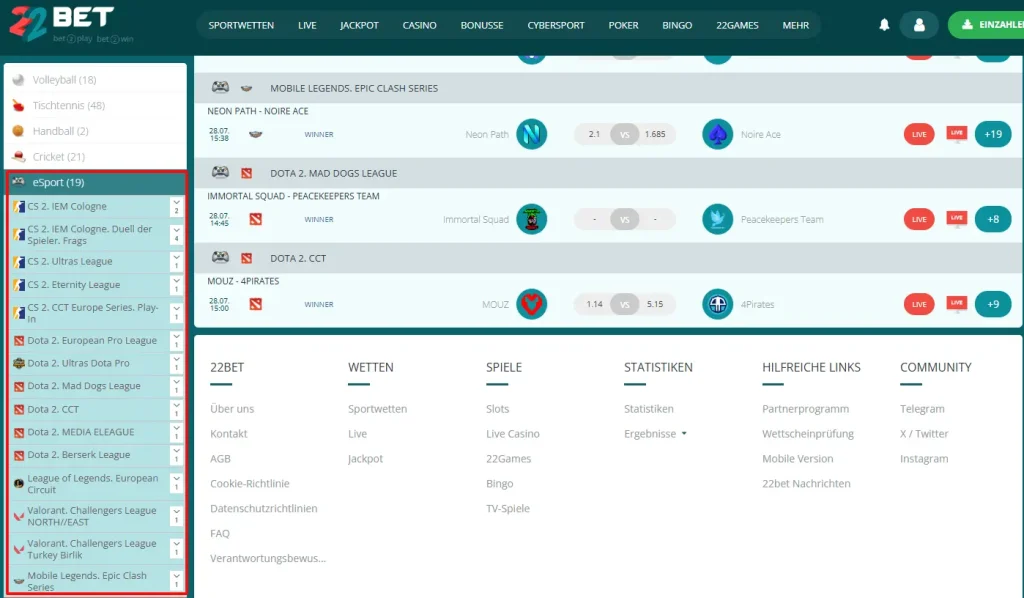Open the Über uns footer link
Image resolution: width=1024 pixels, height=598 pixels.
pyautogui.click(x=232, y=409)
